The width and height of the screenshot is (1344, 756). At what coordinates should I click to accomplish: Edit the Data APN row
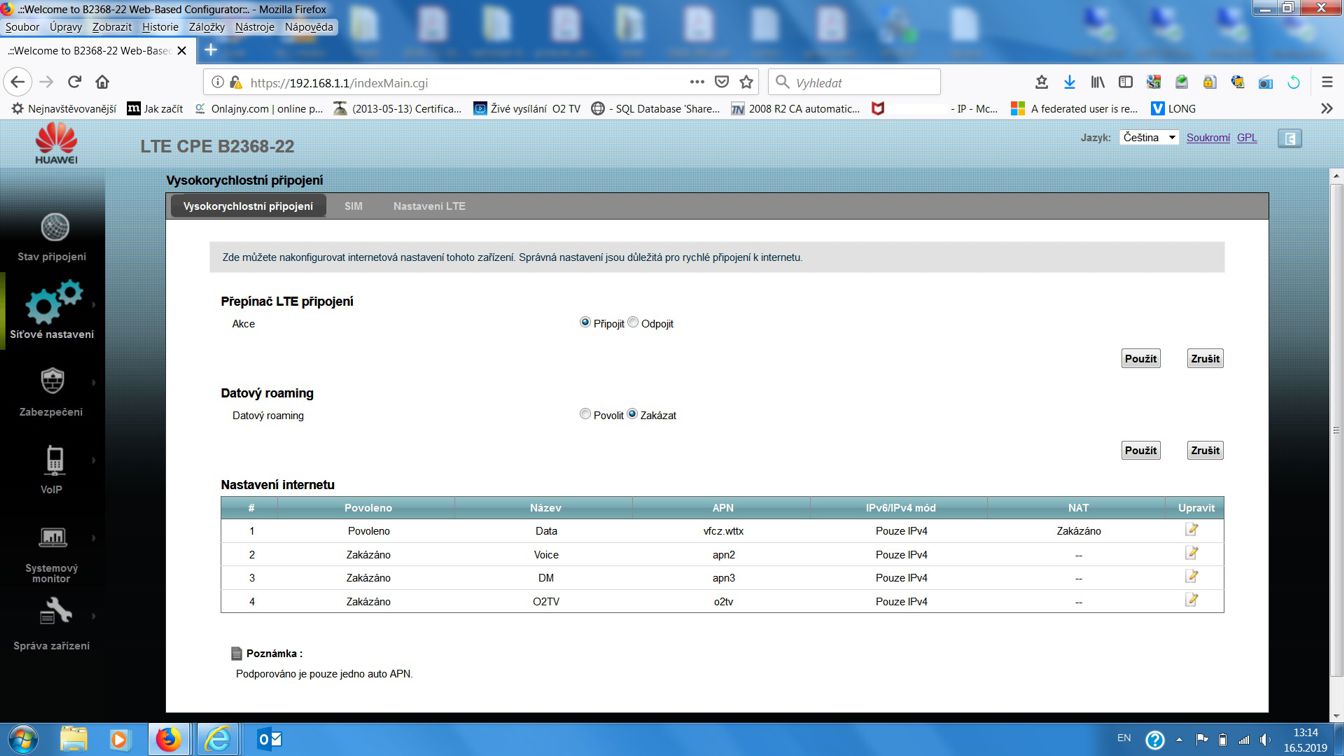click(1192, 530)
